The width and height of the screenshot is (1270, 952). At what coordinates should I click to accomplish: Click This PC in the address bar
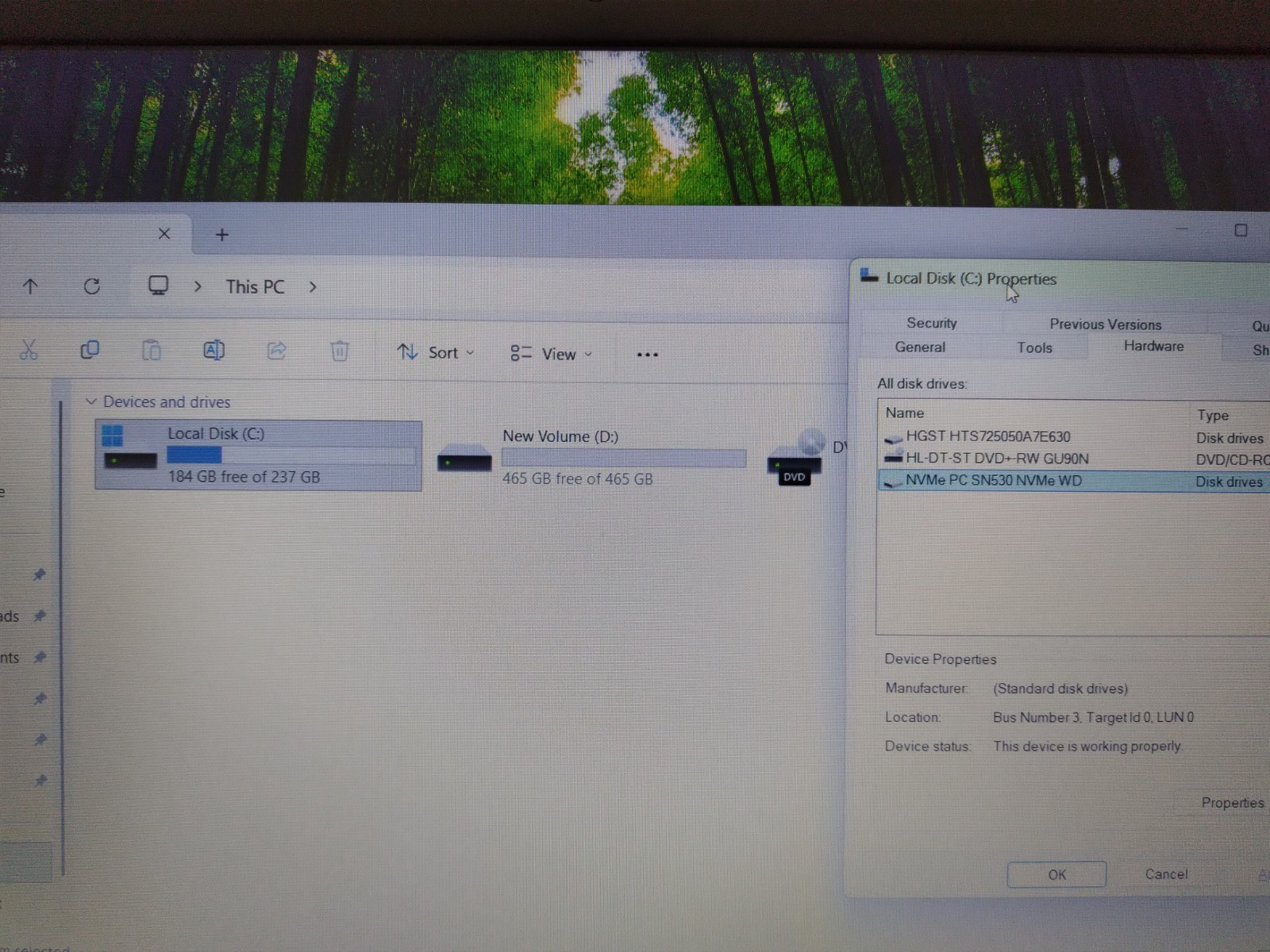click(255, 287)
